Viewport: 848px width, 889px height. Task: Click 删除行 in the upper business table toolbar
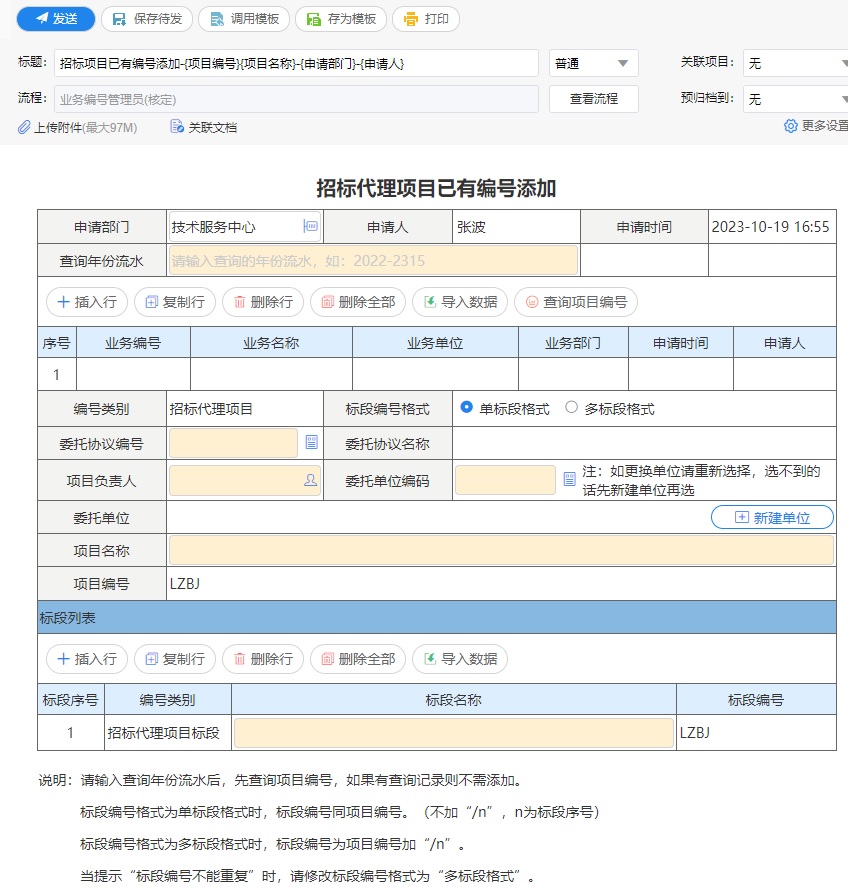coord(263,302)
